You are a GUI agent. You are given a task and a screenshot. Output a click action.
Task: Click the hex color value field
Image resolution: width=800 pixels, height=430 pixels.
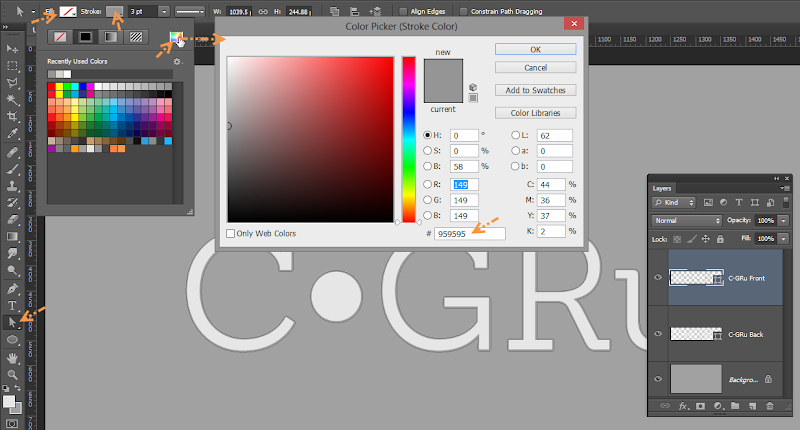click(470, 234)
